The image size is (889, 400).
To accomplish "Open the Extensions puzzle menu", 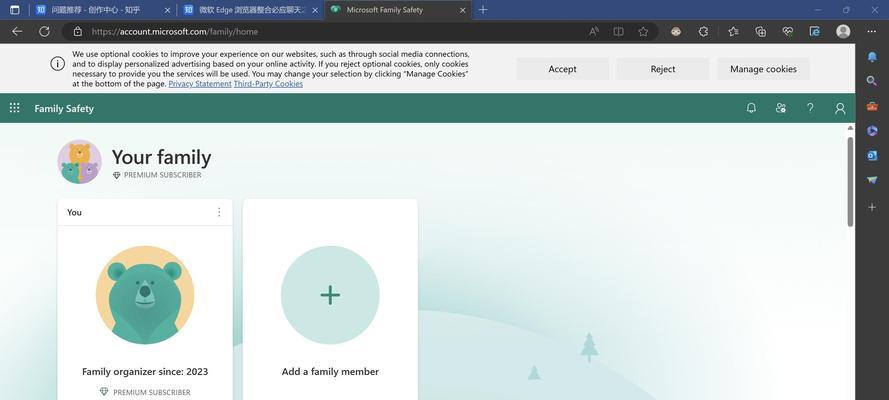I will pos(703,32).
